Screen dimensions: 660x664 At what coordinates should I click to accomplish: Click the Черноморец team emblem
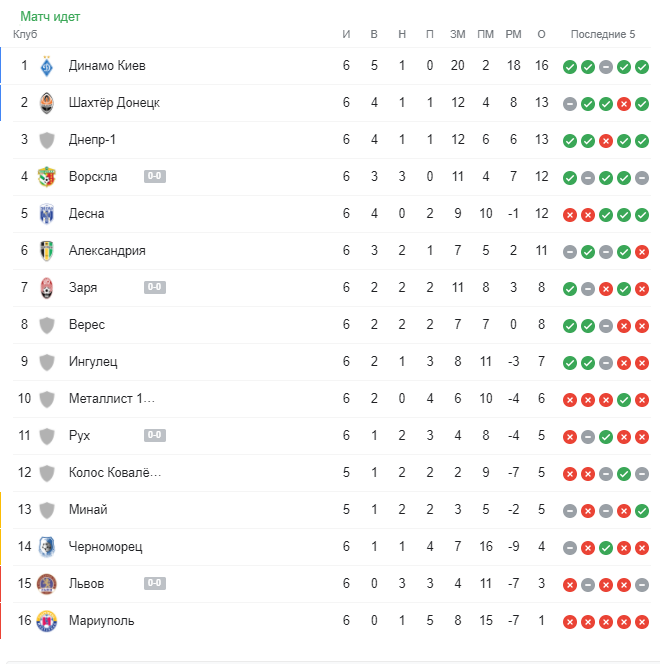(47, 547)
